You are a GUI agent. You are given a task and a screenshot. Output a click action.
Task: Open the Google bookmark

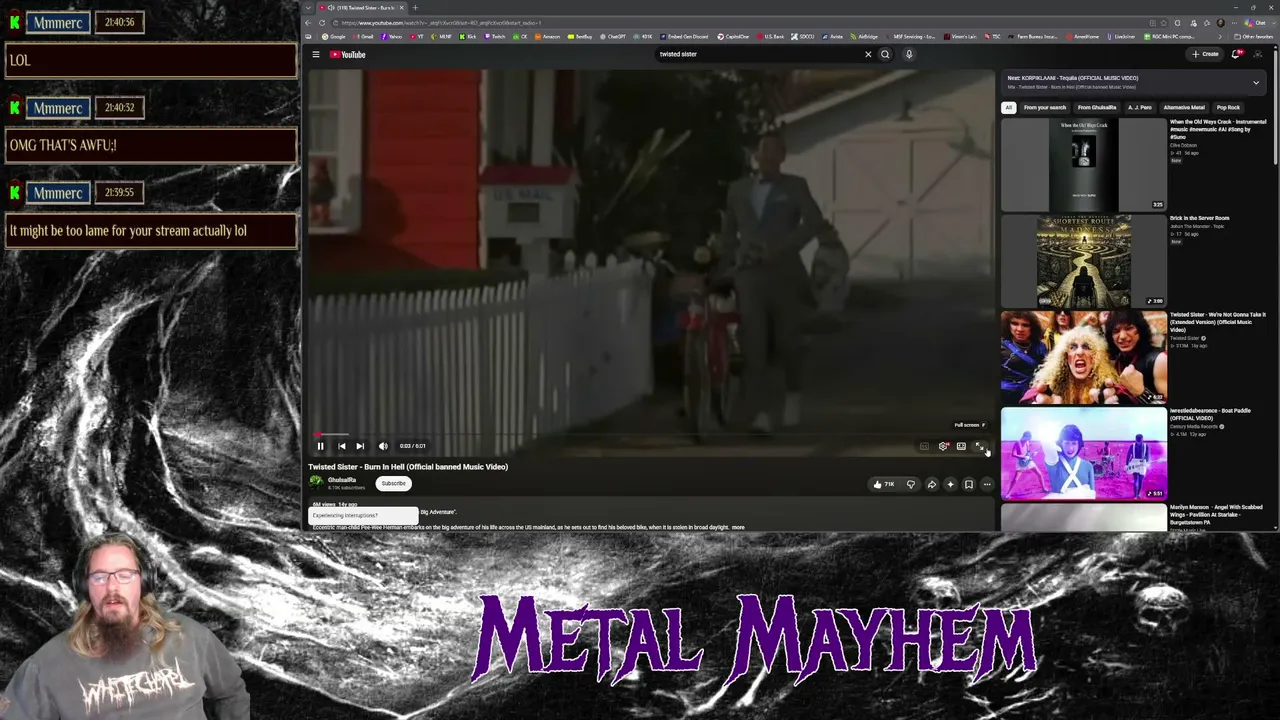pyautogui.click(x=334, y=37)
